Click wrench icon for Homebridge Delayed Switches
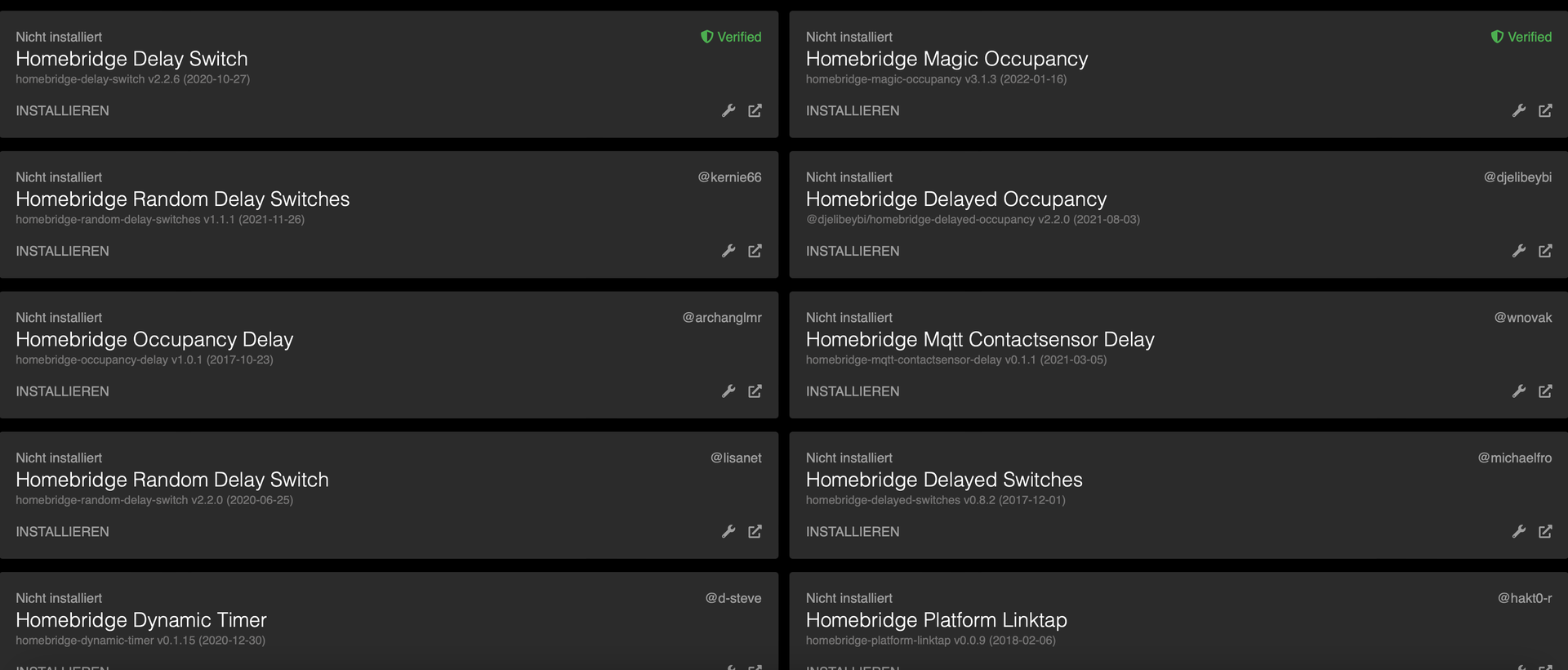The height and width of the screenshot is (670, 1568). coord(1519,532)
